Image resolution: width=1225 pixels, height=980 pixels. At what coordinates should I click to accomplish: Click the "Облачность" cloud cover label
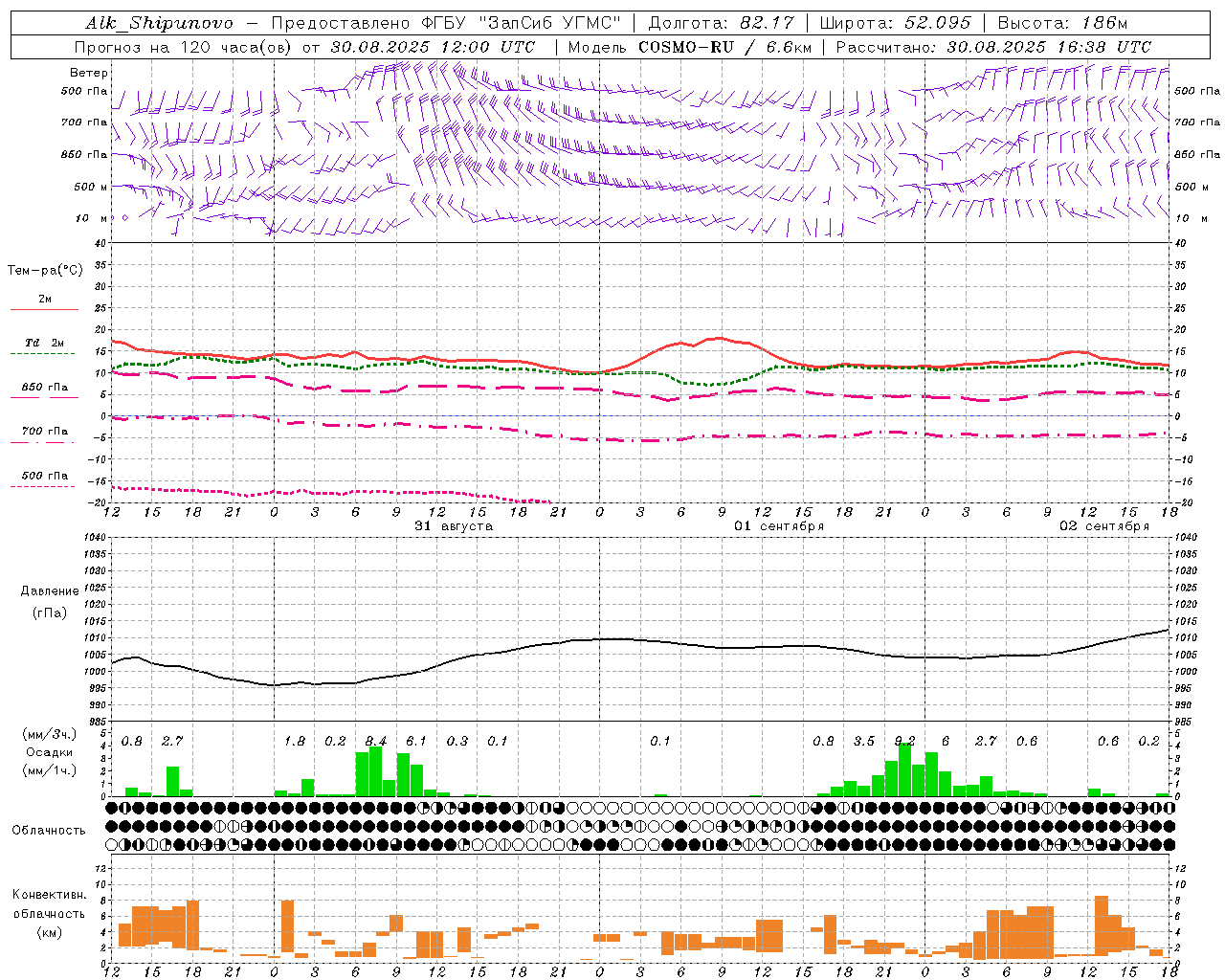coord(49,831)
